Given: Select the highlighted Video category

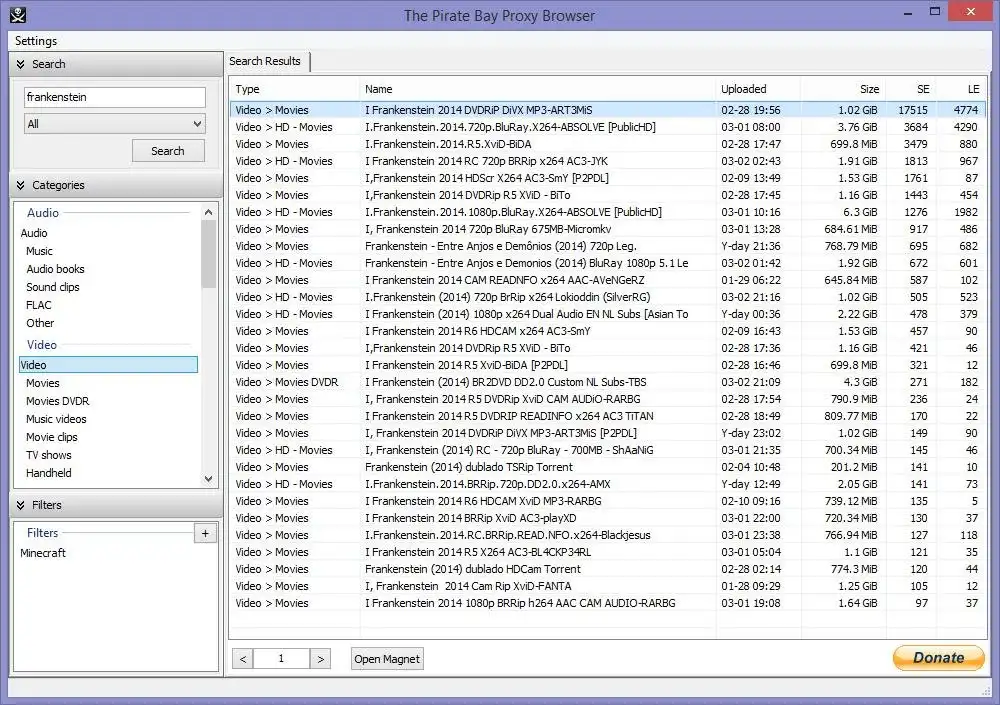Looking at the screenshot, I should point(108,365).
